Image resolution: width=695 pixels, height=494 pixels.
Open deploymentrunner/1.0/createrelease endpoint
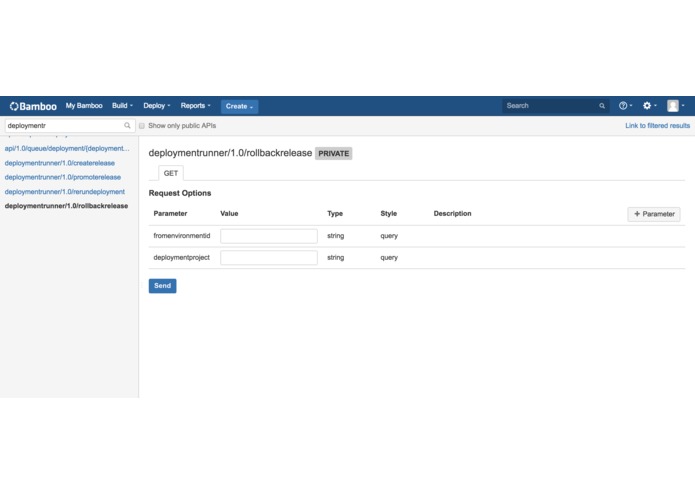click(60, 163)
